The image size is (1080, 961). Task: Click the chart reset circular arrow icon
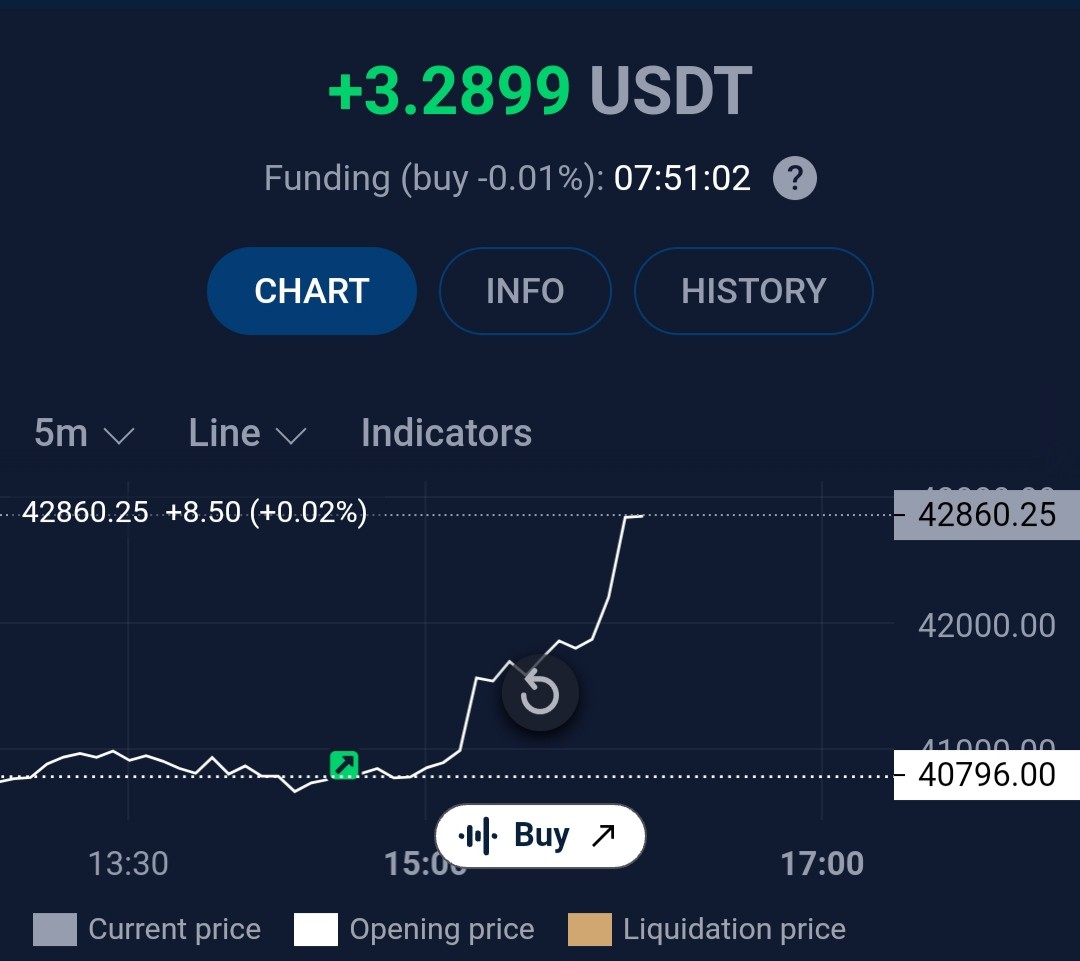click(540, 693)
